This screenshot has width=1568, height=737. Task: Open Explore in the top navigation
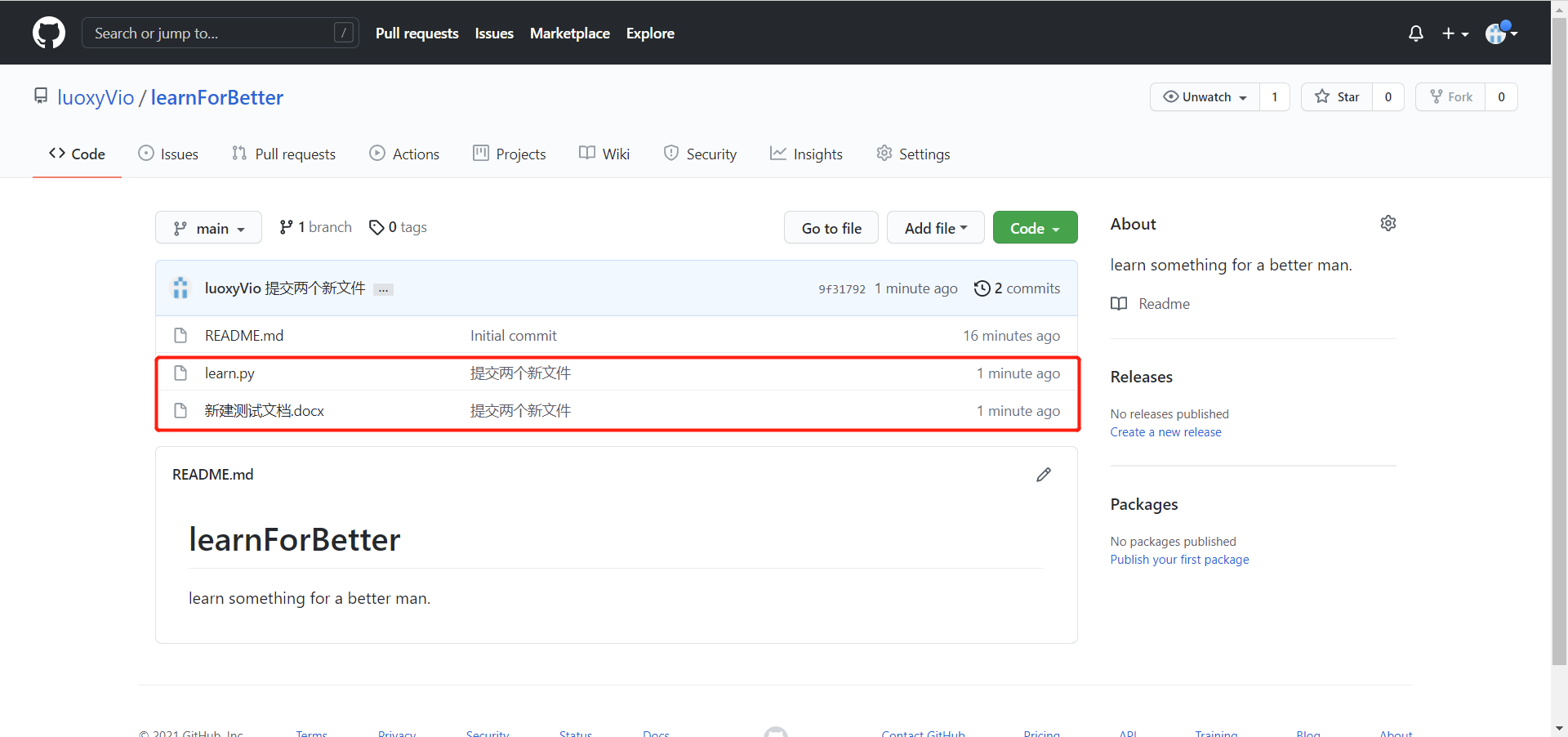coord(650,33)
